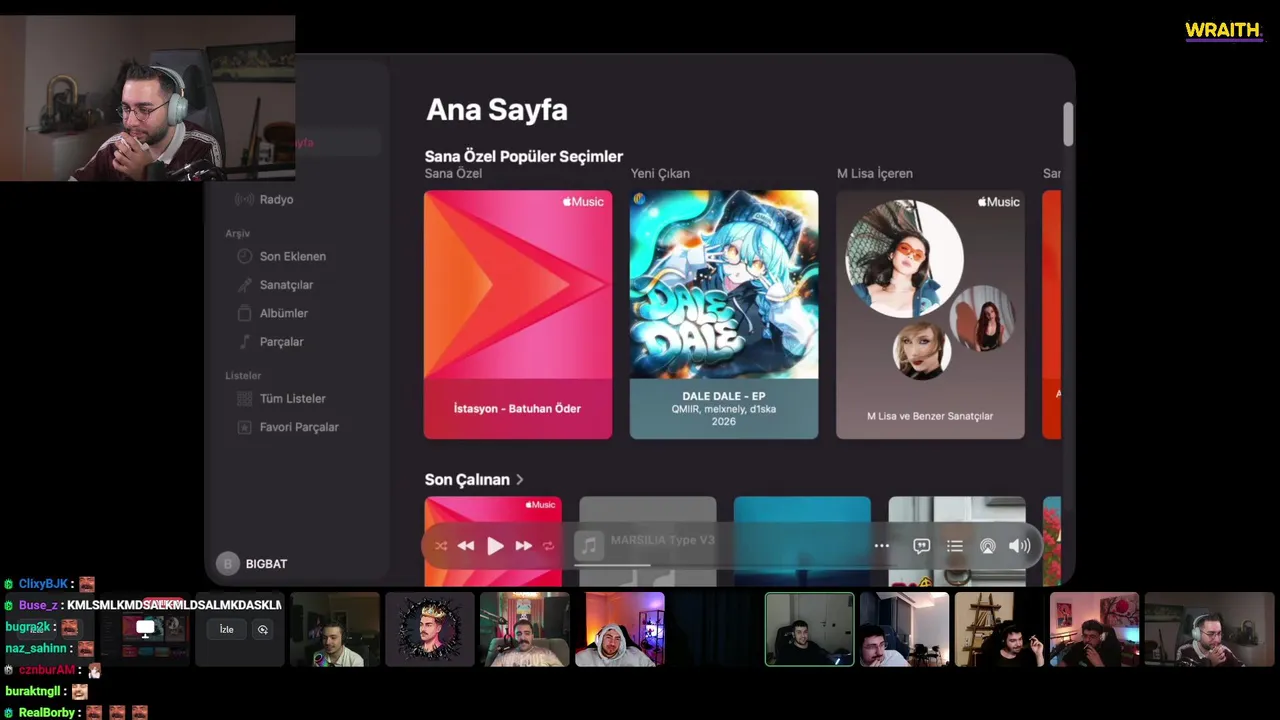Viewport: 1280px width, 720px height.
Task: Open the İstasyon - Batuhan Öder card
Action: pyautogui.click(x=518, y=314)
